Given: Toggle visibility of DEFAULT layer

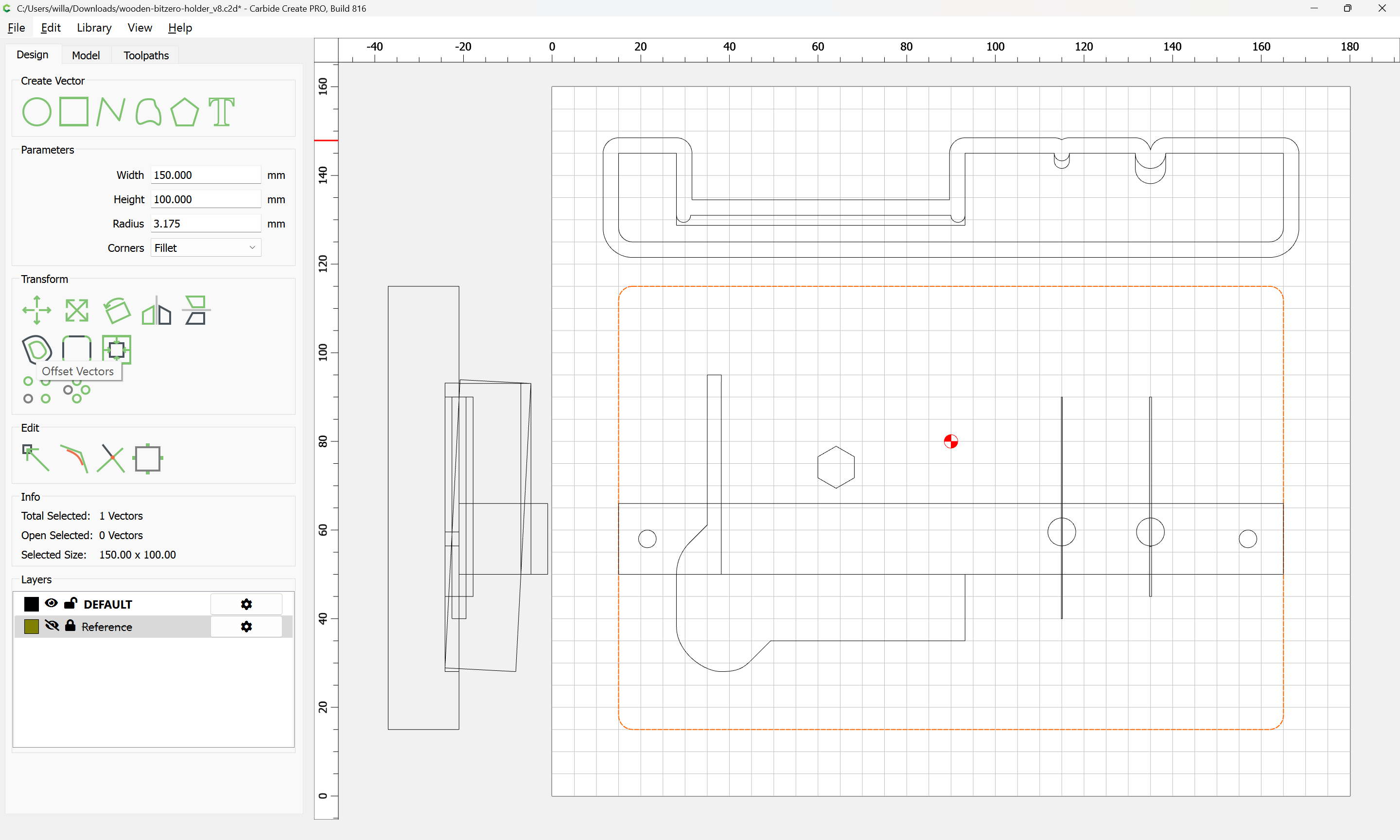Looking at the screenshot, I should 52,603.
